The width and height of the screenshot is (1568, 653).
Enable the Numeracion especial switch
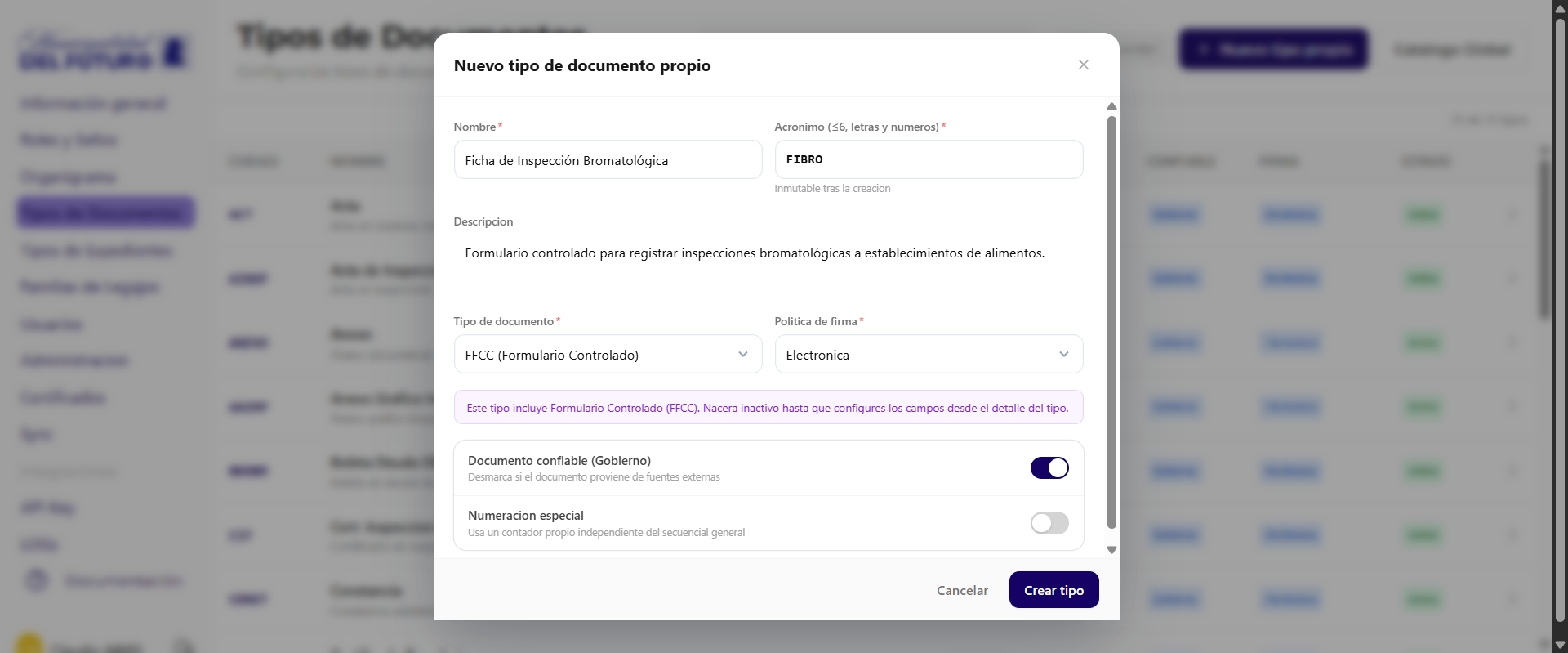pyautogui.click(x=1049, y=523)
